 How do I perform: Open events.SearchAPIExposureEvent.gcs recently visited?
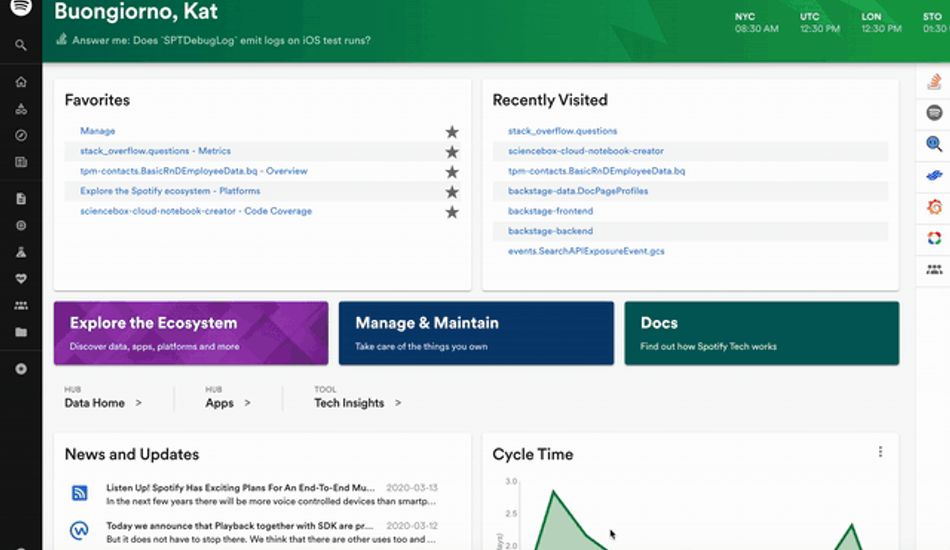(586, 251)
